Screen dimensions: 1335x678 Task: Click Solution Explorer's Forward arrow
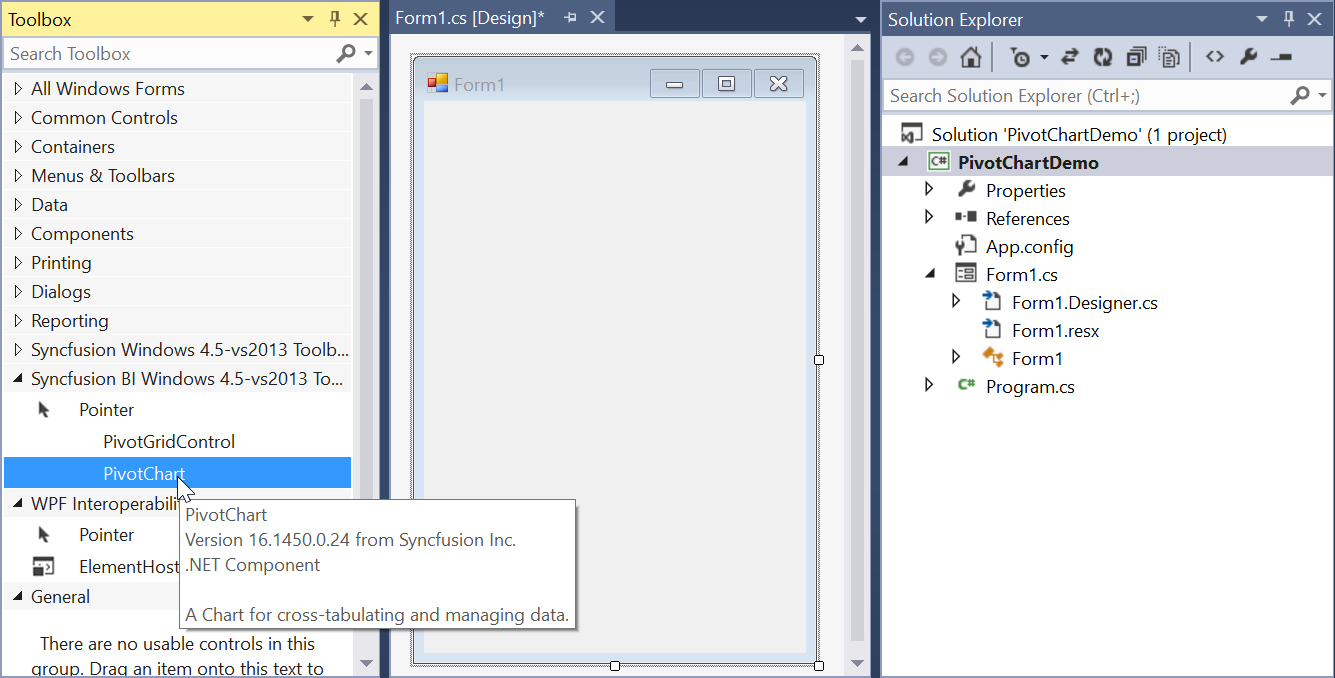click(938, 57)
